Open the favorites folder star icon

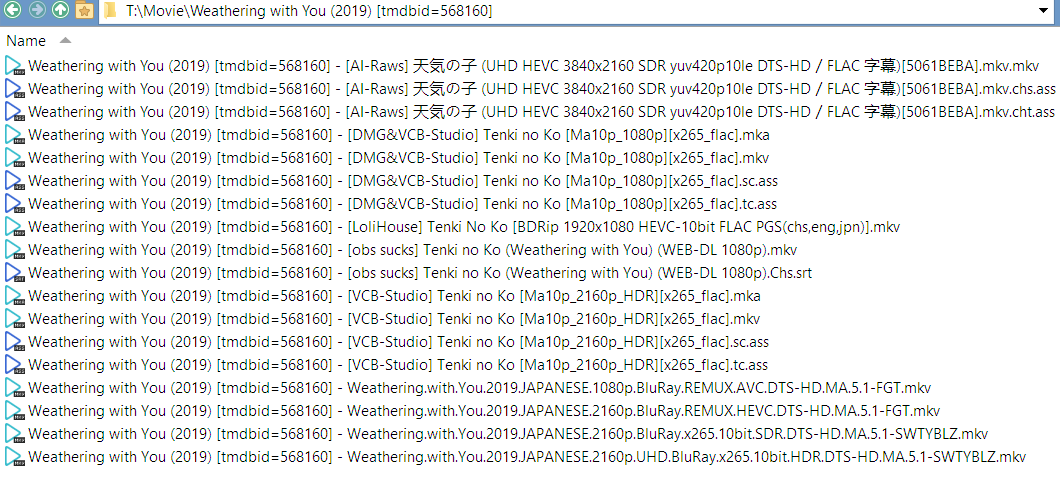click(85, 10)
